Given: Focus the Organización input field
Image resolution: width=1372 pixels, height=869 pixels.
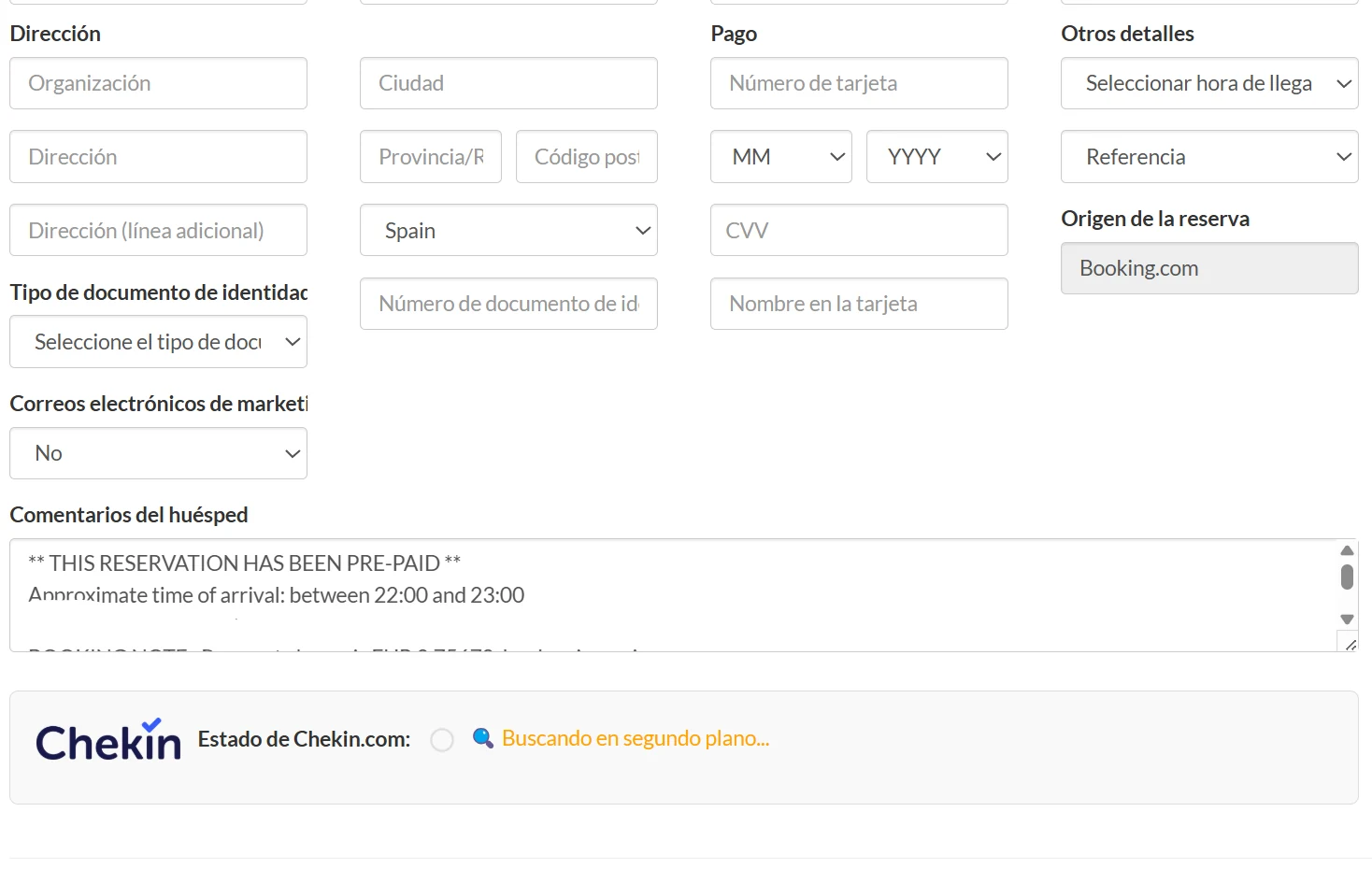Looking at the screenshot, I should pyautogui.click(x=158, y=83).
